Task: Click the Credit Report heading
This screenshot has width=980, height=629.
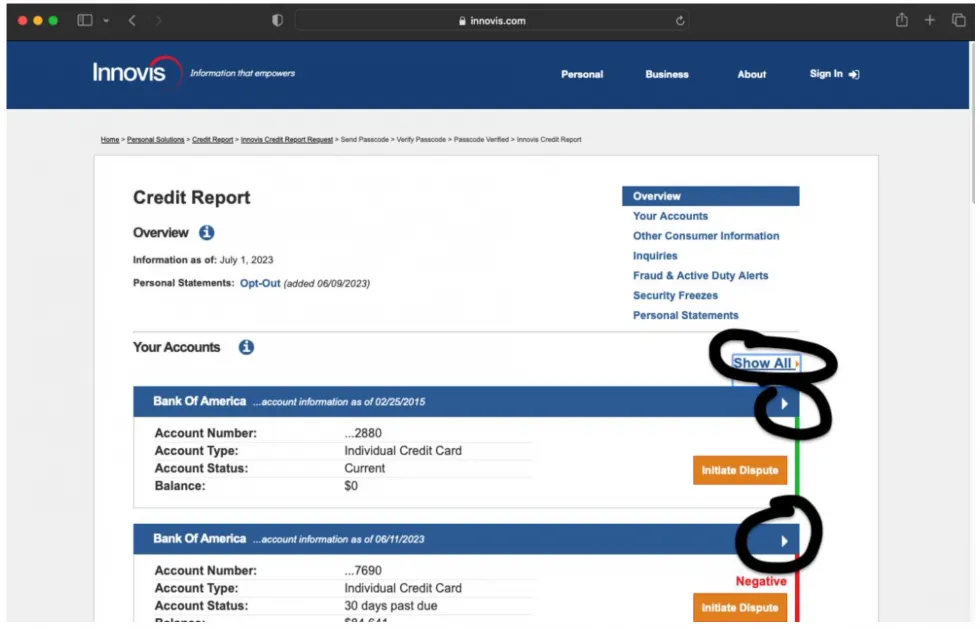Action: [192, 198]
